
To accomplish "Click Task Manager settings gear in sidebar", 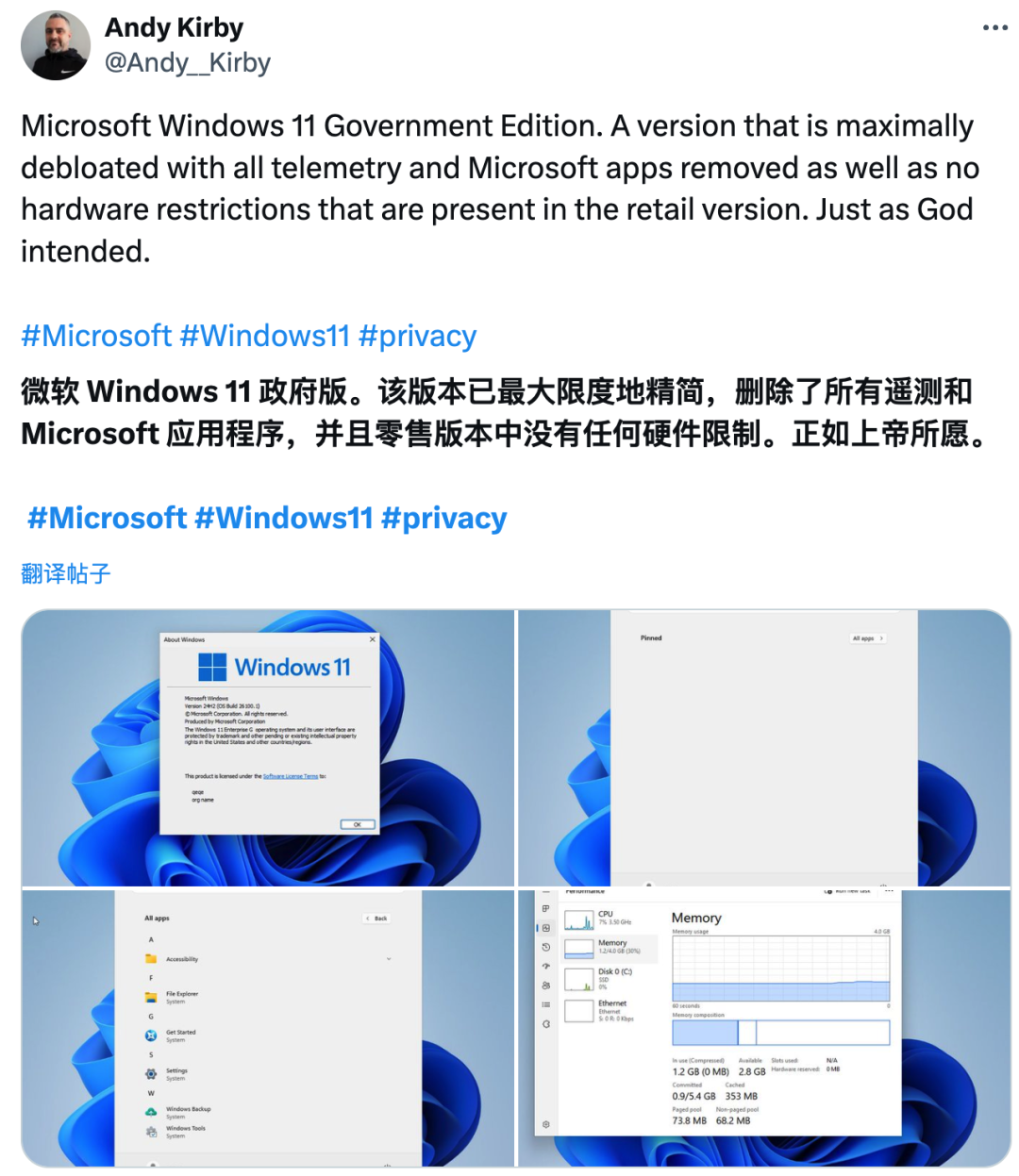I will (x=546, y=1124).
